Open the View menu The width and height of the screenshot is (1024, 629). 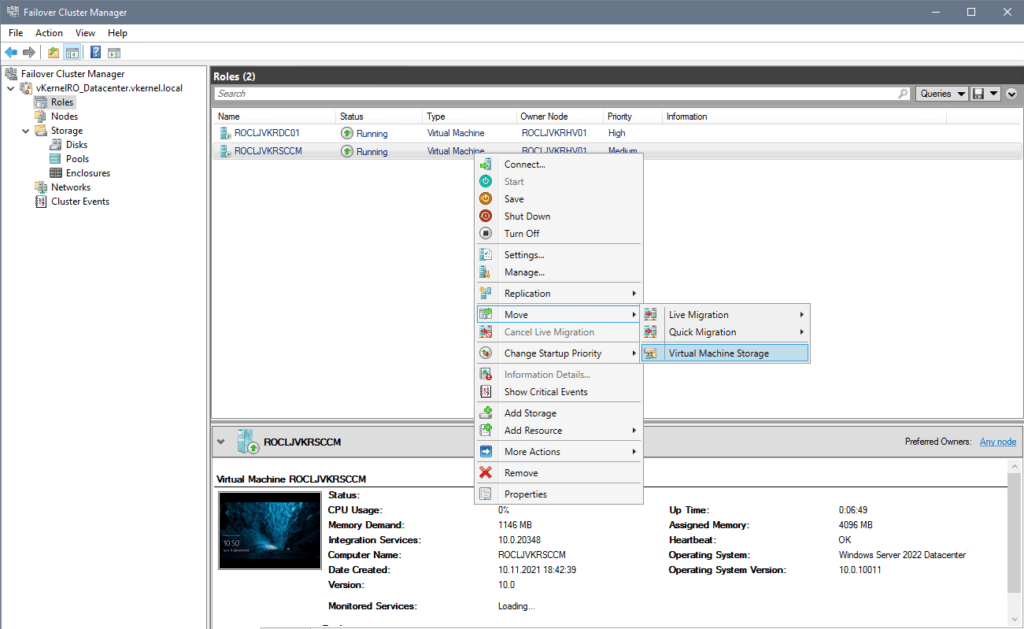pyautogui.click(x=85, y=33)
